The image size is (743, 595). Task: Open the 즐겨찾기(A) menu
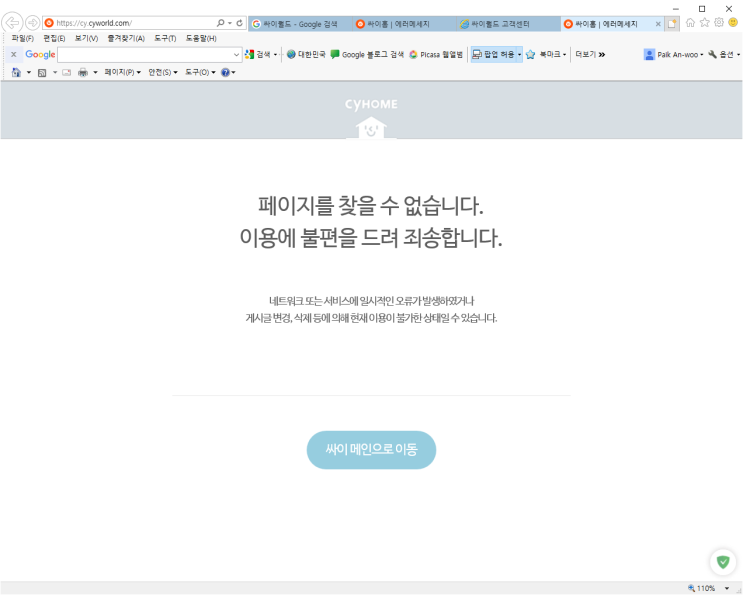(126, 38)
